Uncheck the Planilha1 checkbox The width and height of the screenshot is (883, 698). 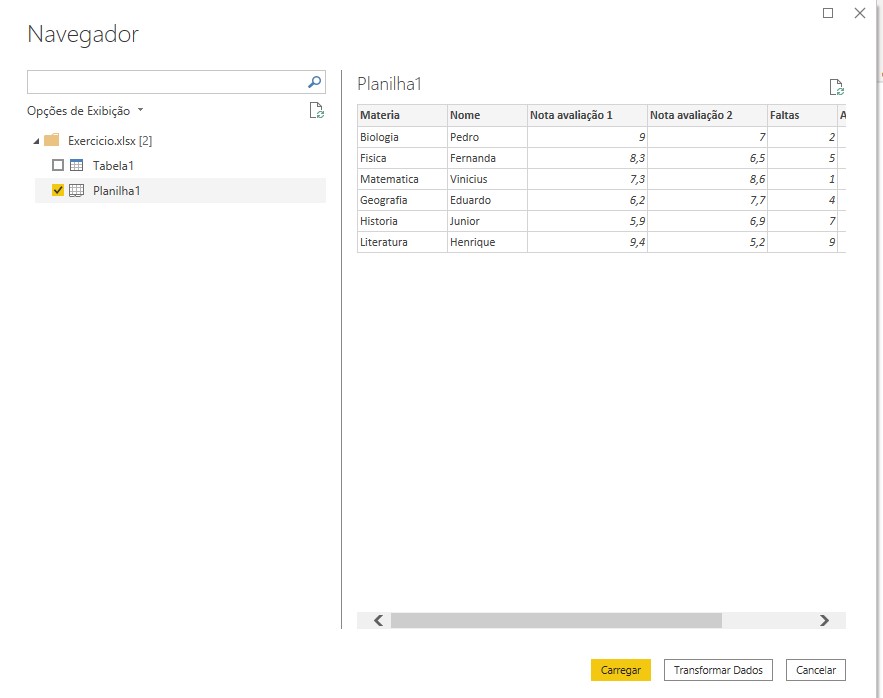pyautogui.click(x=58, y=190)
